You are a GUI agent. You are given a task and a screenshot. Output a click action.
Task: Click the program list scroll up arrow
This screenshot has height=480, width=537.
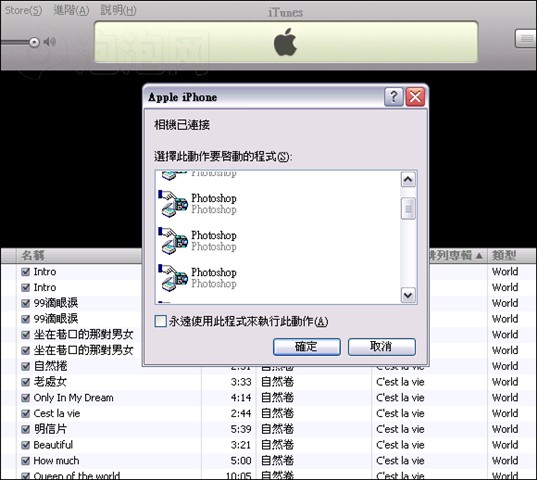(408, 179)
